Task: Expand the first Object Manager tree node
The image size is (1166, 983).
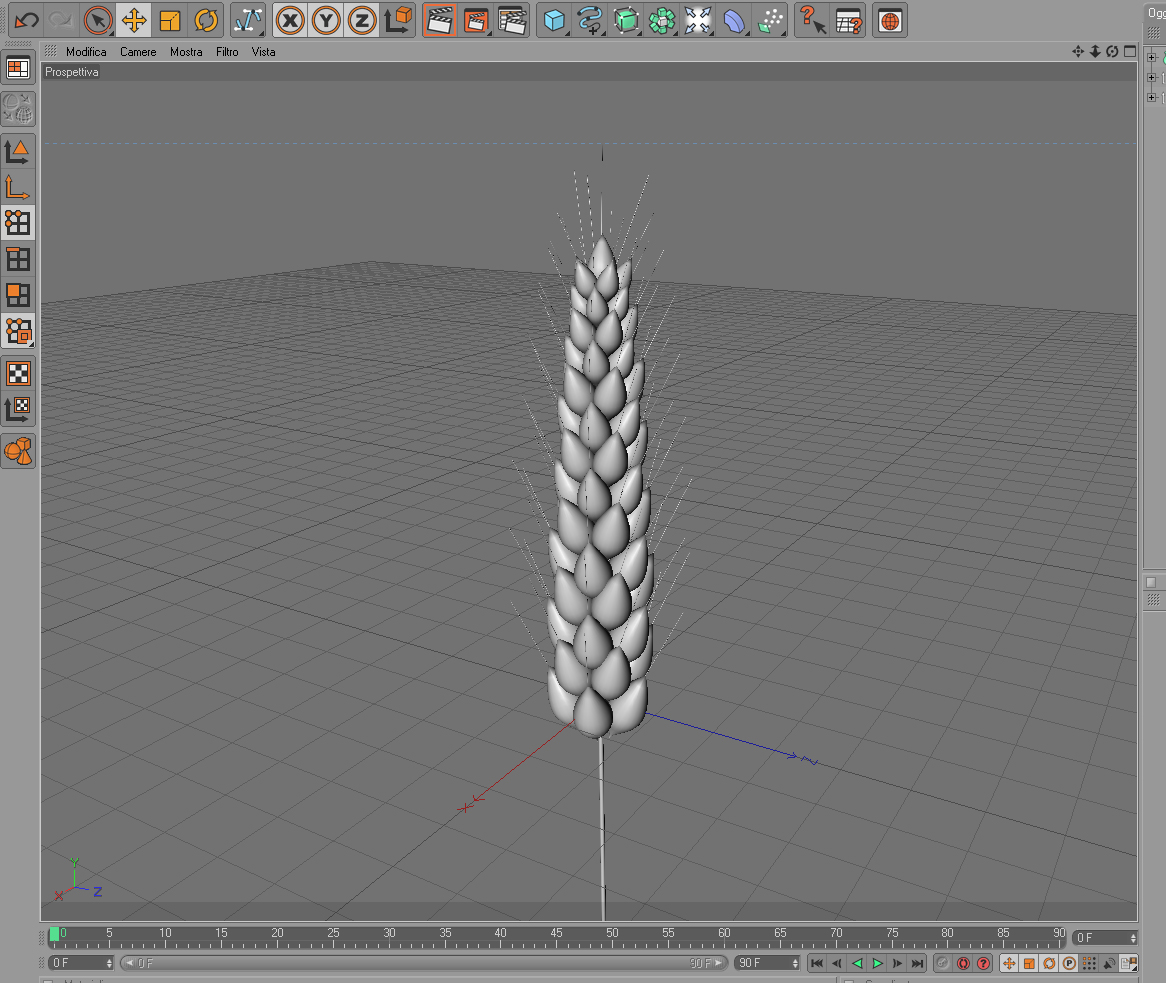Action: pyautogui.click(x=1151, y=57)
